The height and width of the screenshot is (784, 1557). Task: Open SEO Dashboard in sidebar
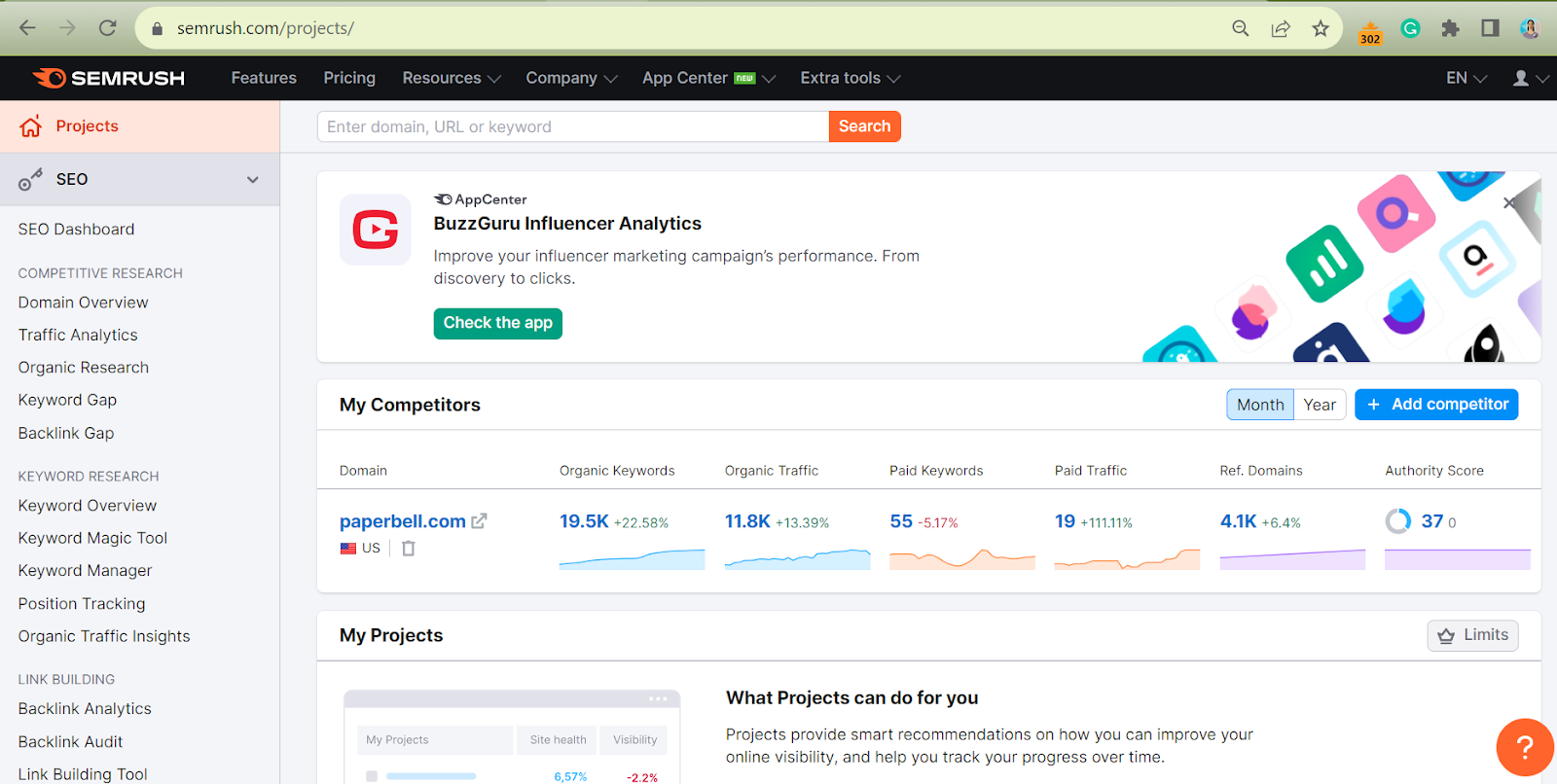[x=76, y=230]
